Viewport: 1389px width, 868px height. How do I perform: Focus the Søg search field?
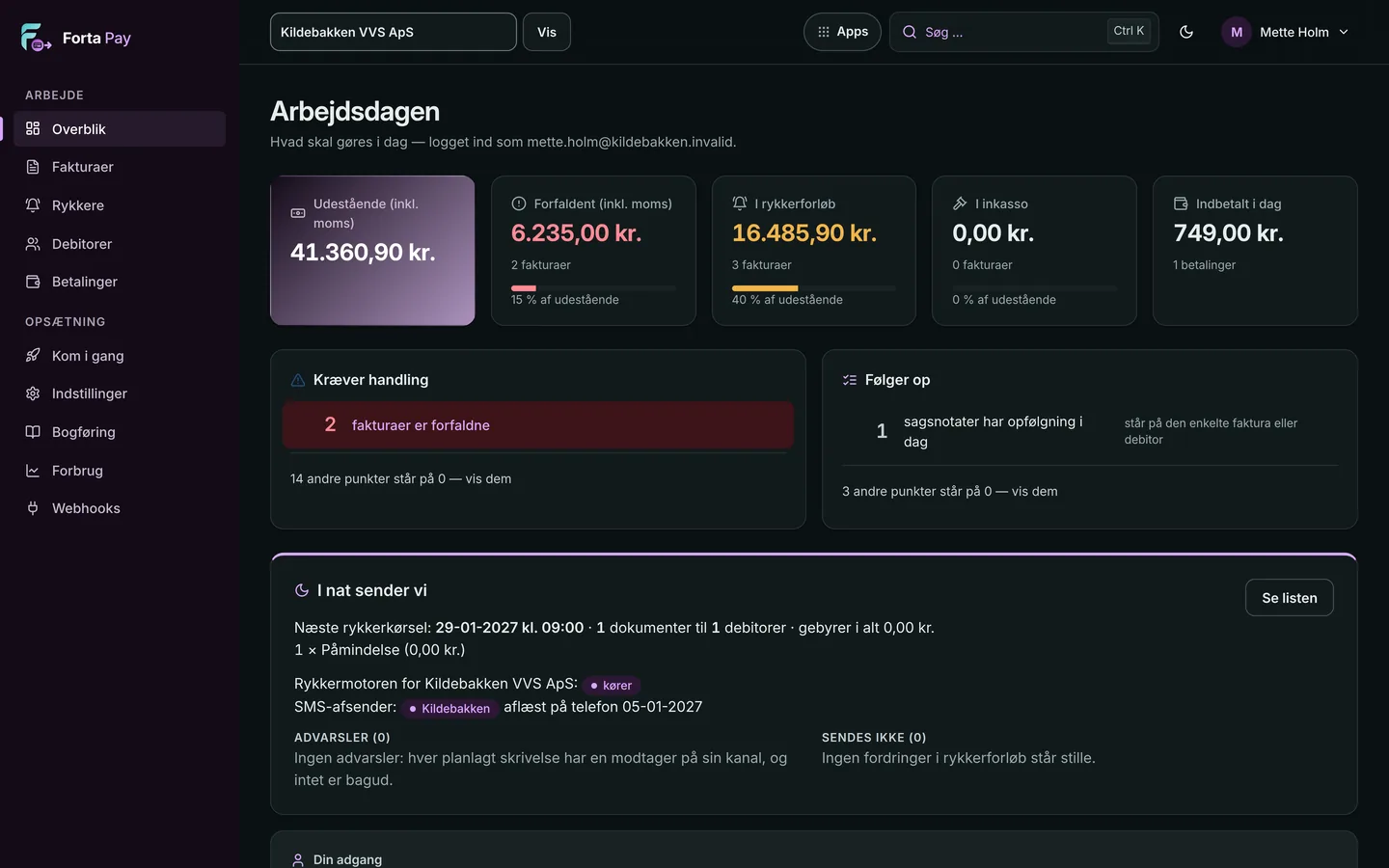1023,32
